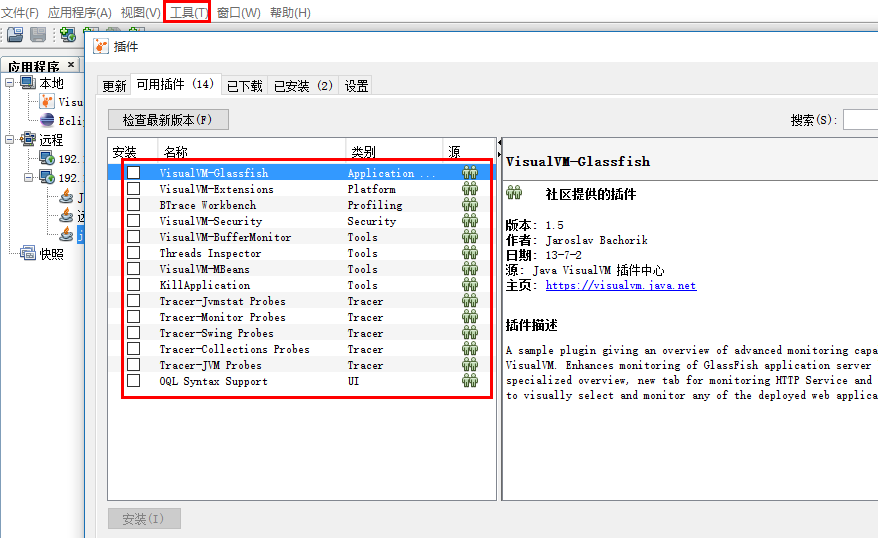Collapse the 本地 tree node

[10, 83]
